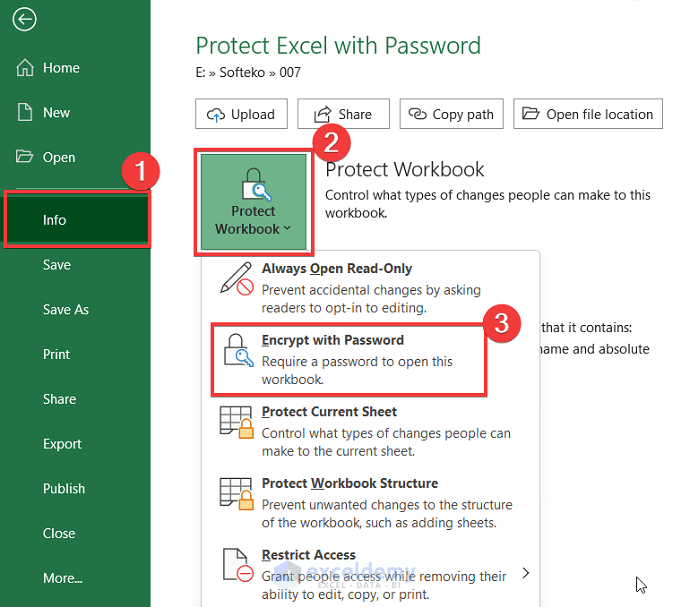Click the Open file location folder icon
This screenshot has height=607, width=690.
click(531, 114)
